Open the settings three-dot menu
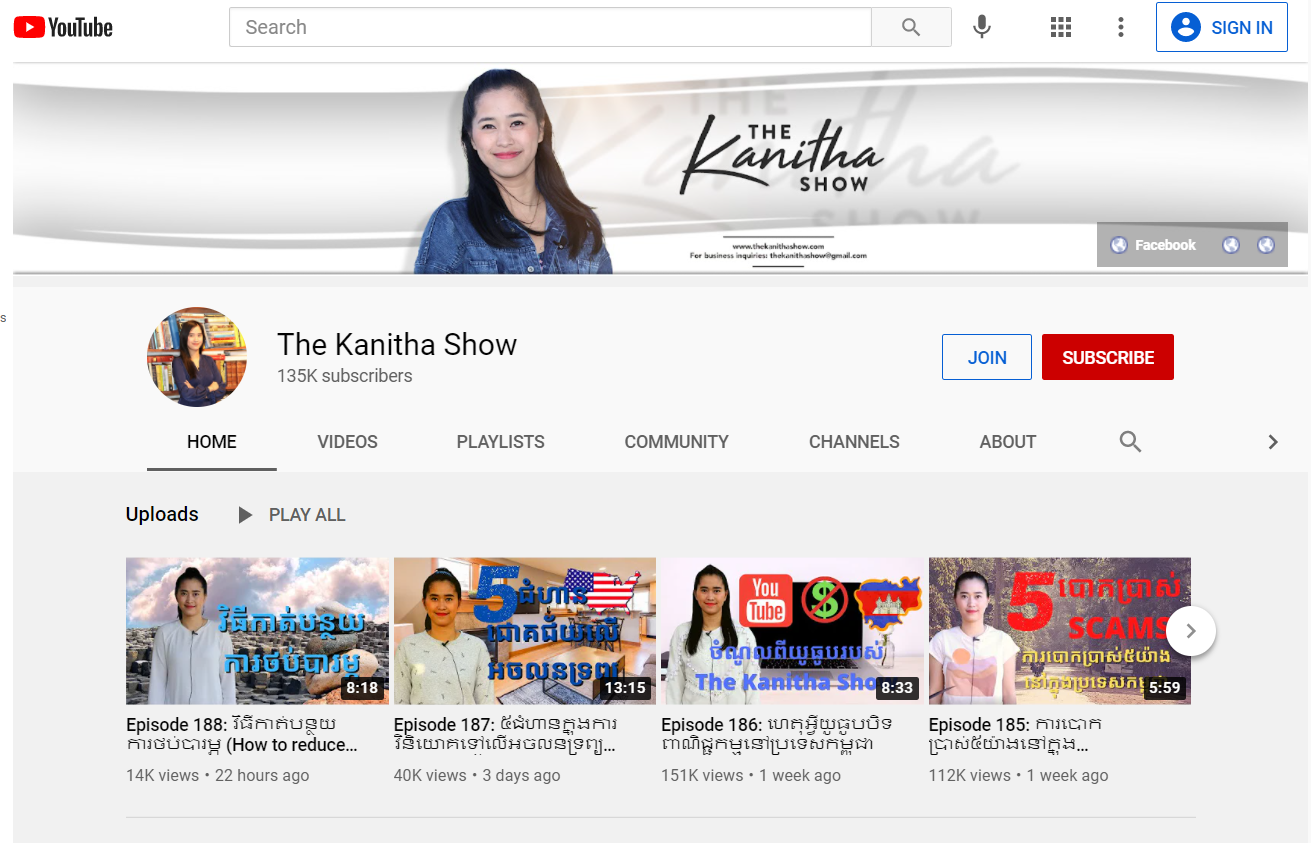This screenshot has height=843, width=1311. [1121, 27]
